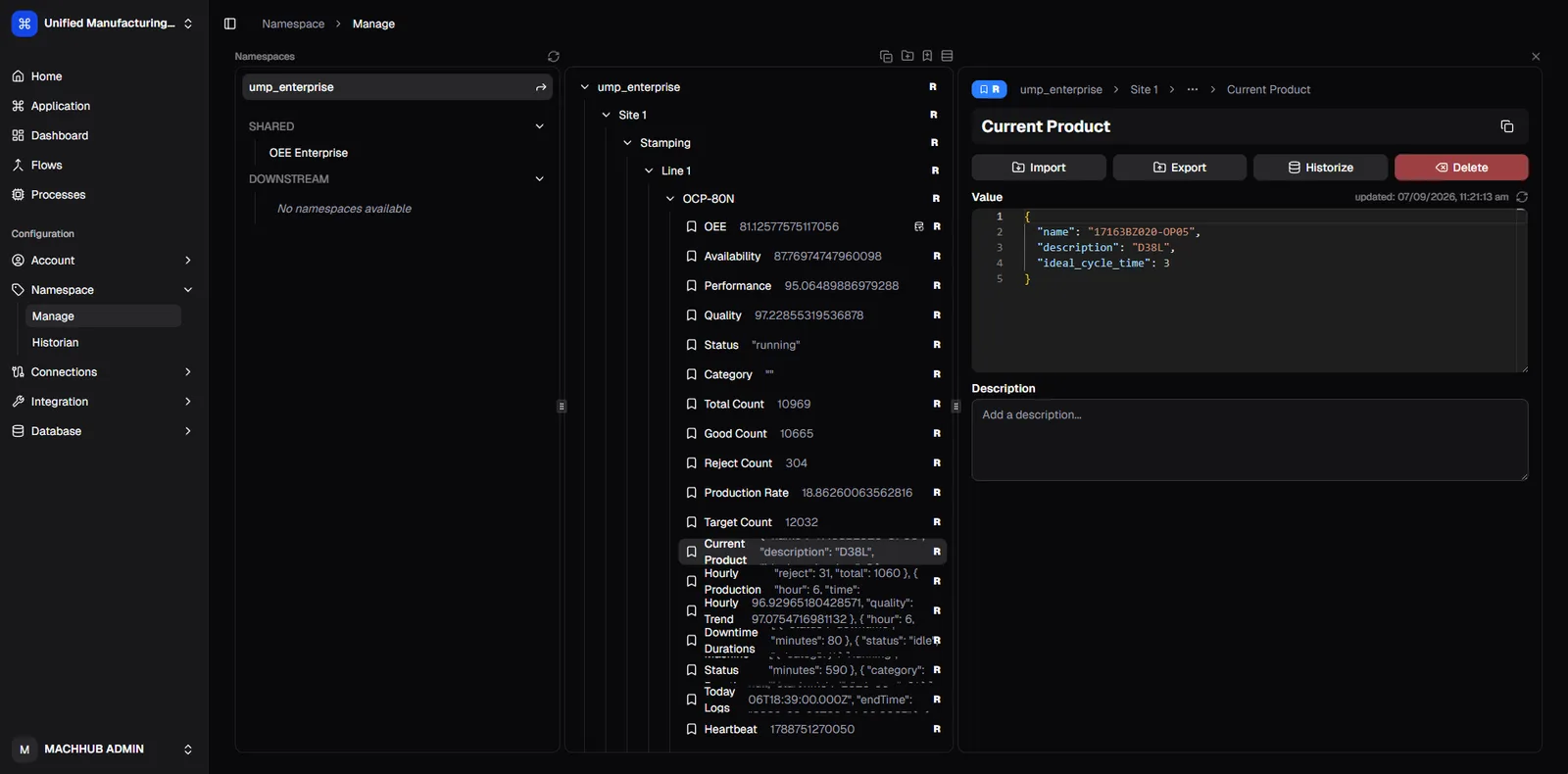Click the bookmark icon beside Availability tag
The image size is (1568, 774).
[x=692, y=257]
